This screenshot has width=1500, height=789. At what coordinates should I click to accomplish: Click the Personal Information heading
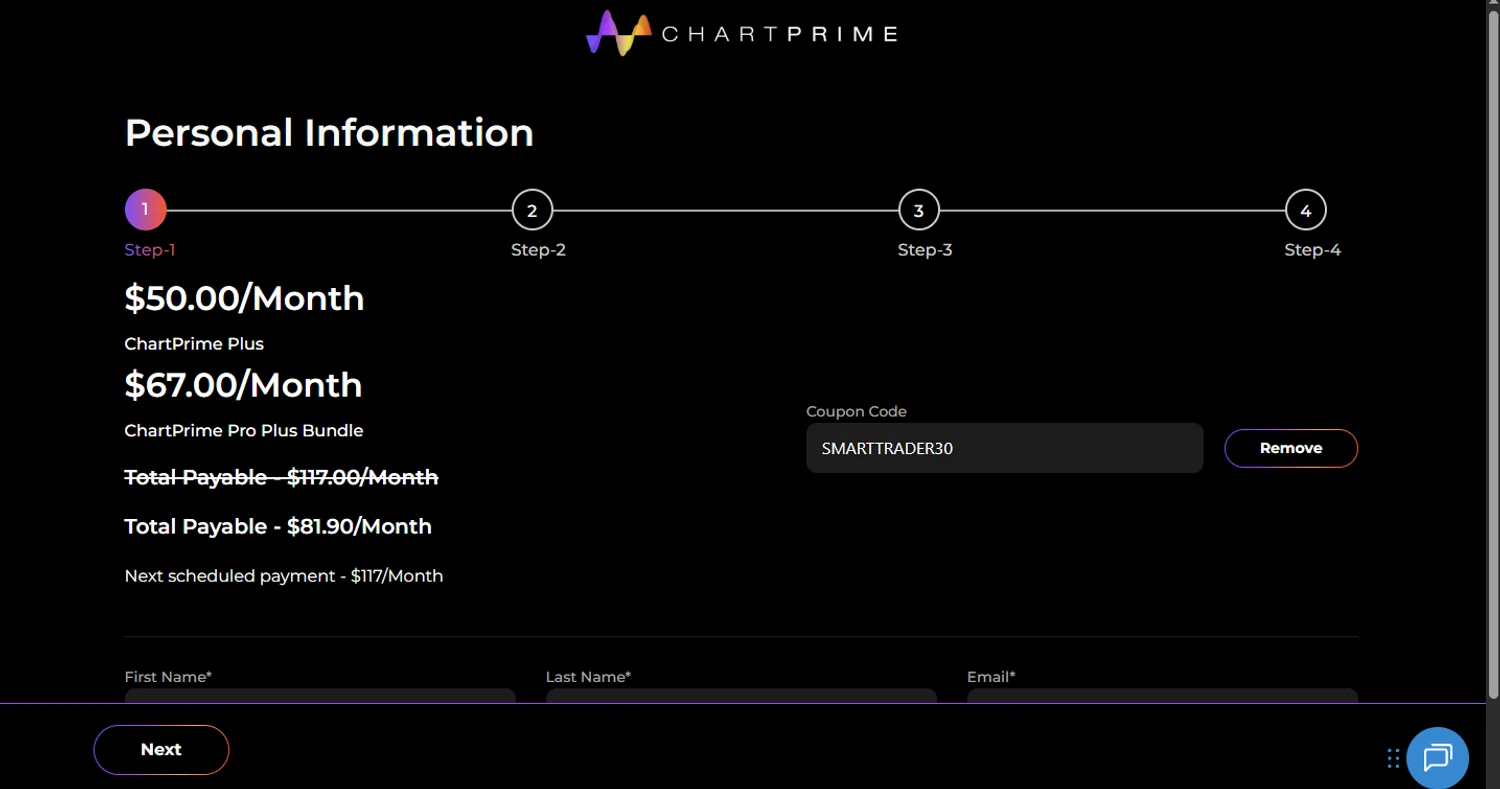click(x=329, y=133)
